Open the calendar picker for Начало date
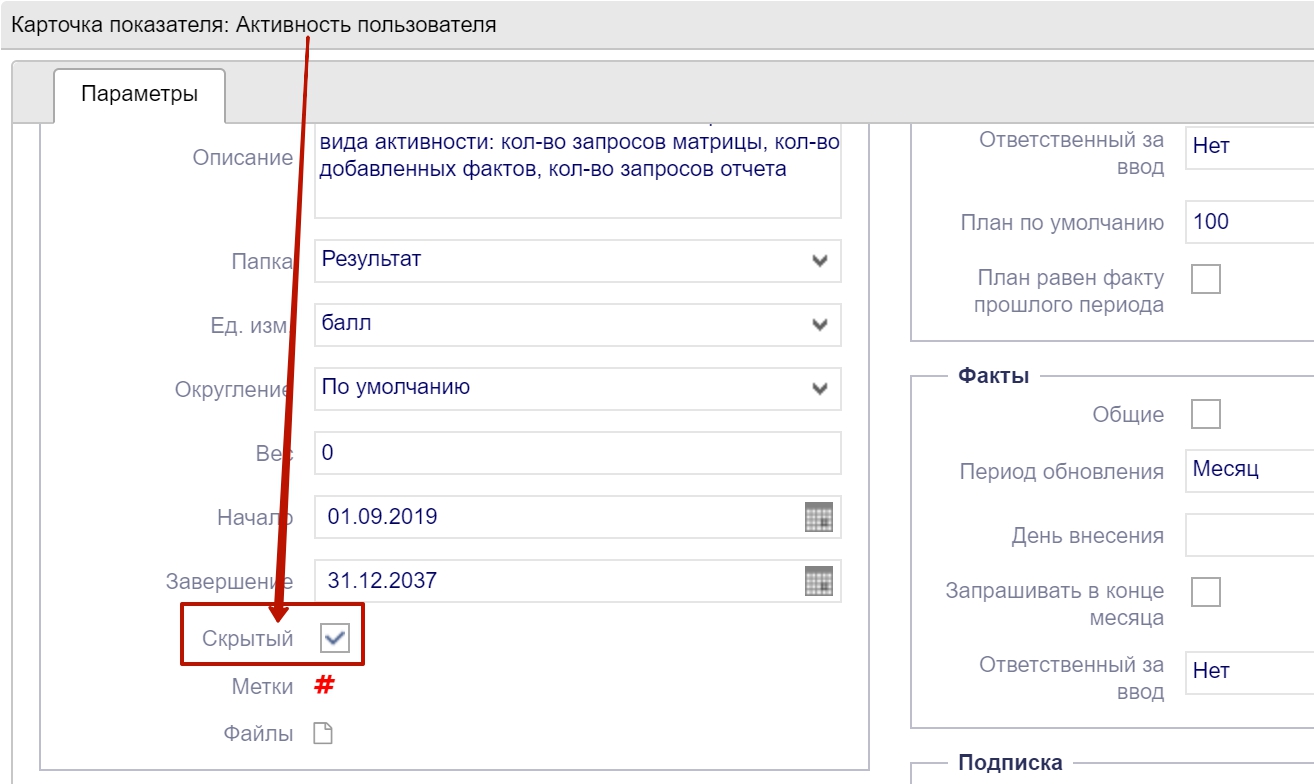This screenshot has width=1314, height=784. coord(818,517)
